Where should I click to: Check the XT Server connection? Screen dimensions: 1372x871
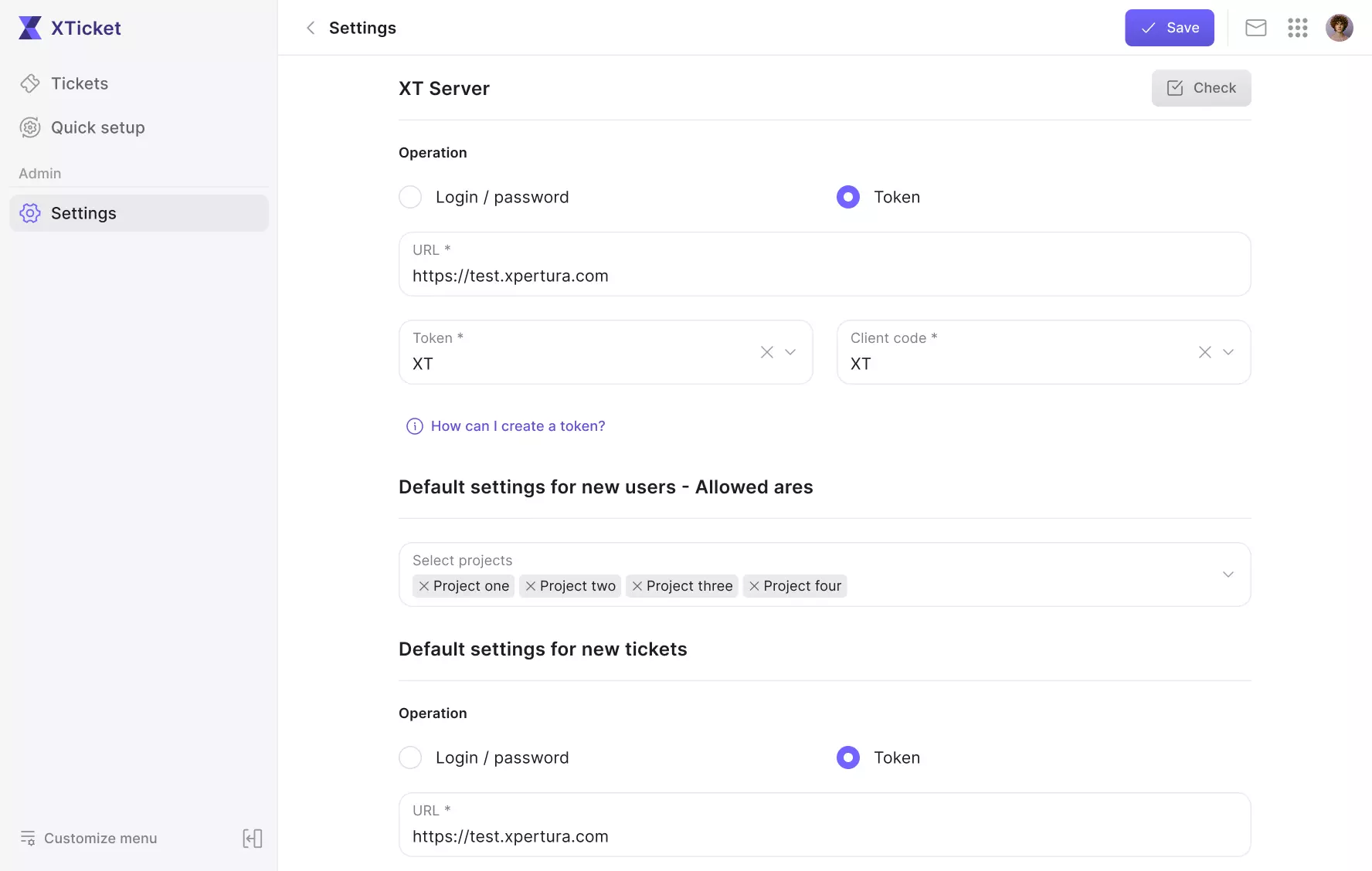click(1201, 88)
